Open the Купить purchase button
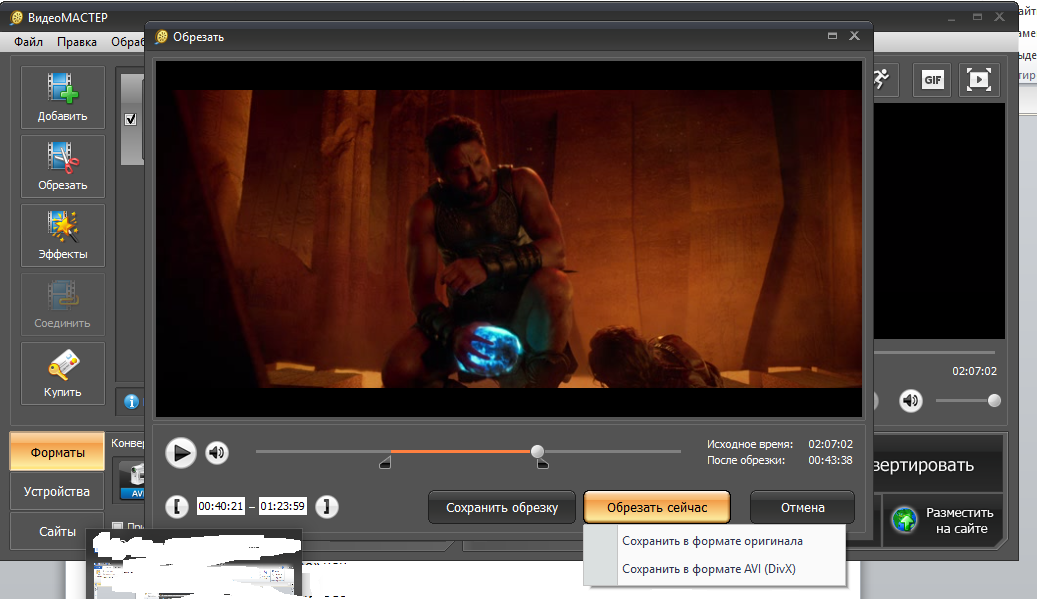Screen dimensions: 1037x599 [x=63, y=373]
